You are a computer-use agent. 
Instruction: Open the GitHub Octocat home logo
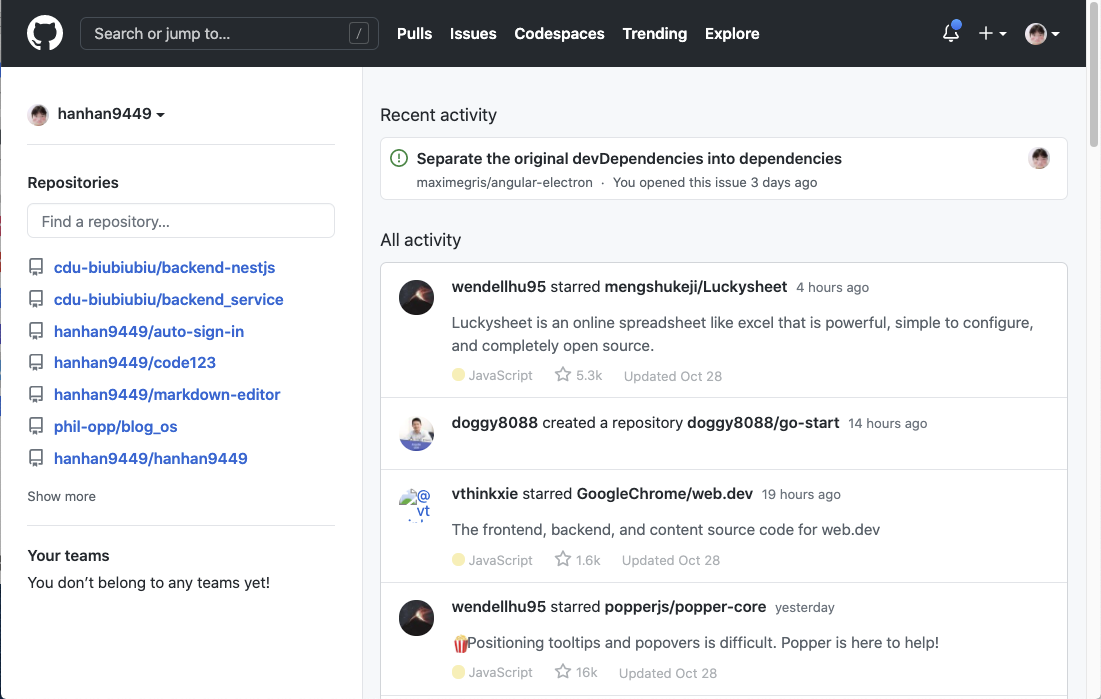coord(45,33)
